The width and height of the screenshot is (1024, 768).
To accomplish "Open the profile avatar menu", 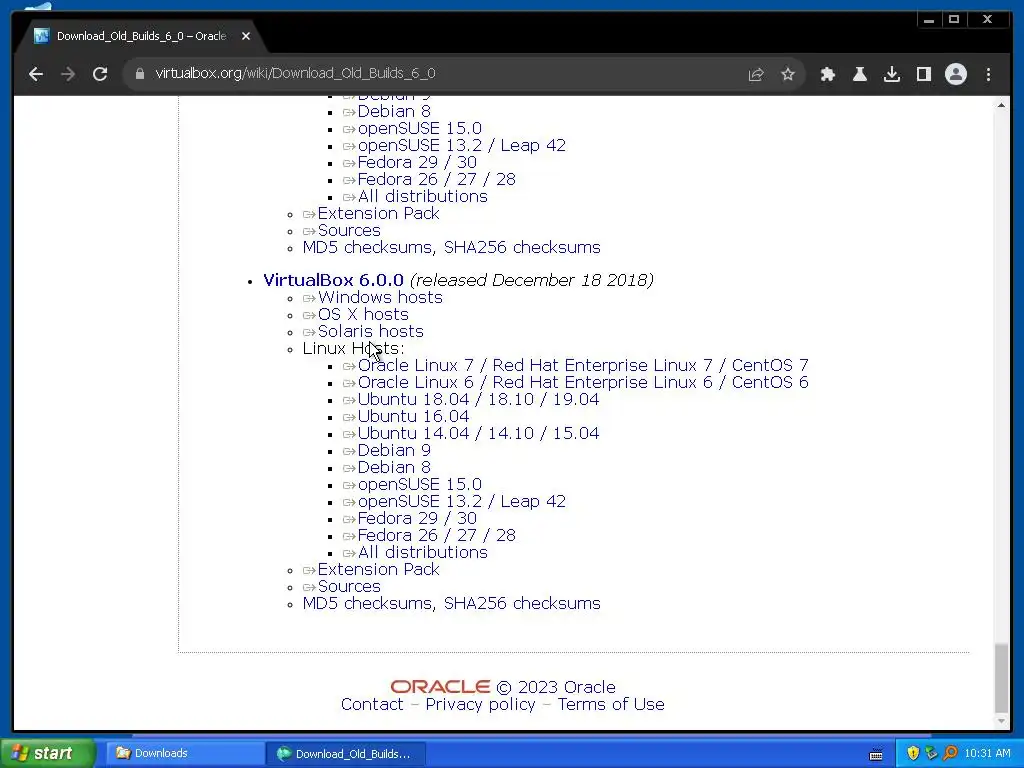I will click(x=956, y=74).
